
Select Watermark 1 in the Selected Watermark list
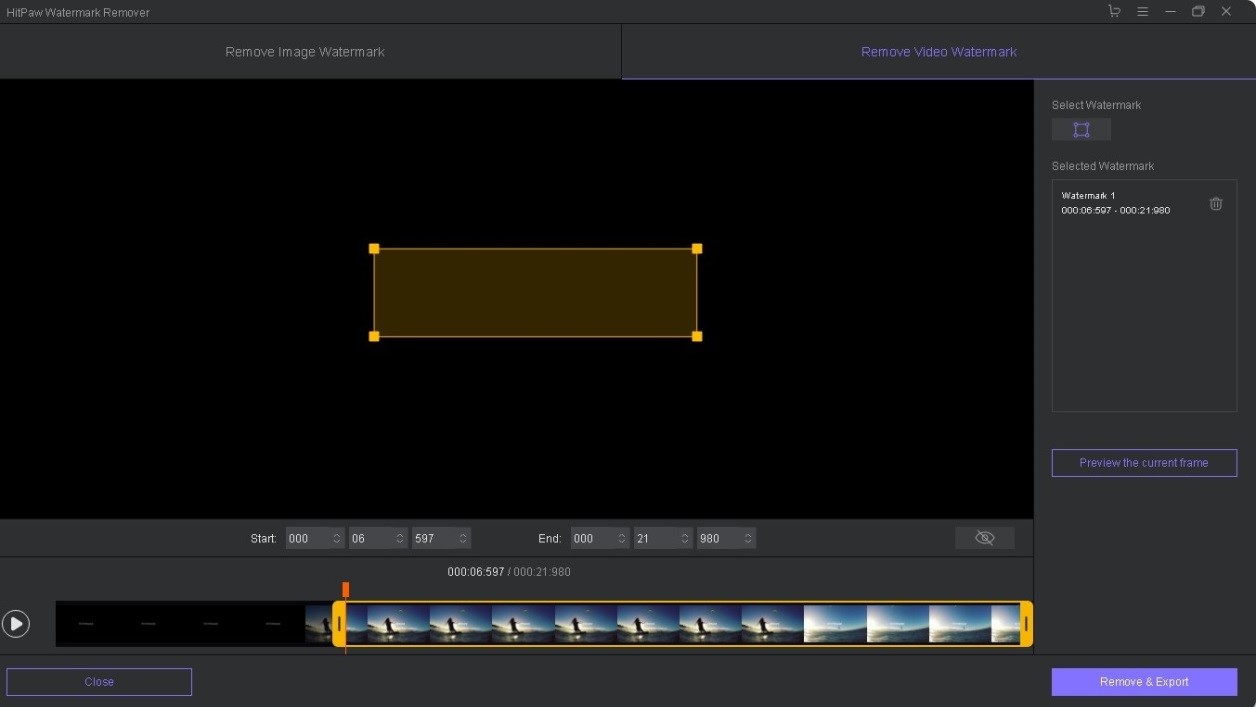point(1115,203)
